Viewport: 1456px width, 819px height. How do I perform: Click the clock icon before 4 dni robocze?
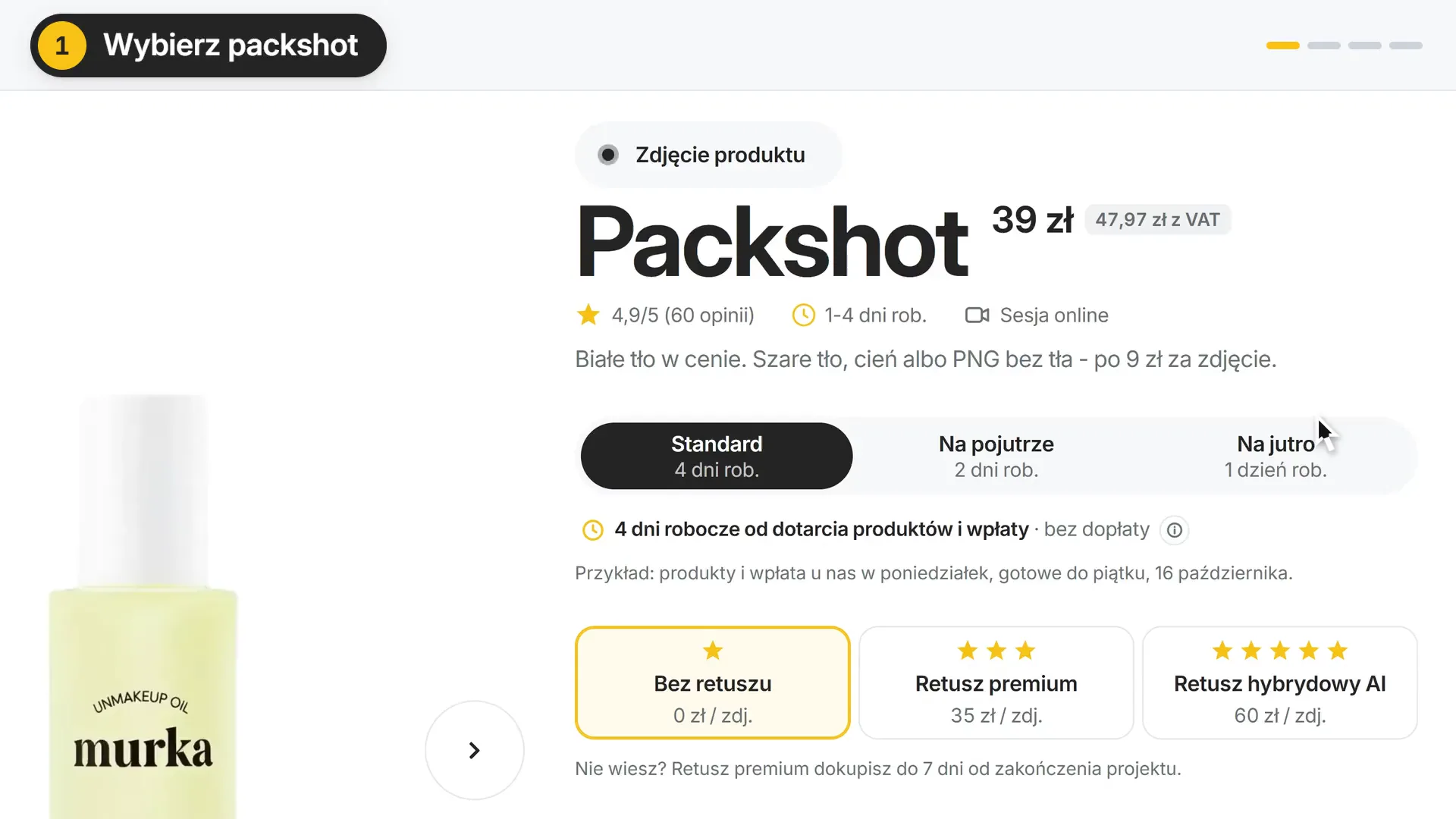(x=592, y=530)
